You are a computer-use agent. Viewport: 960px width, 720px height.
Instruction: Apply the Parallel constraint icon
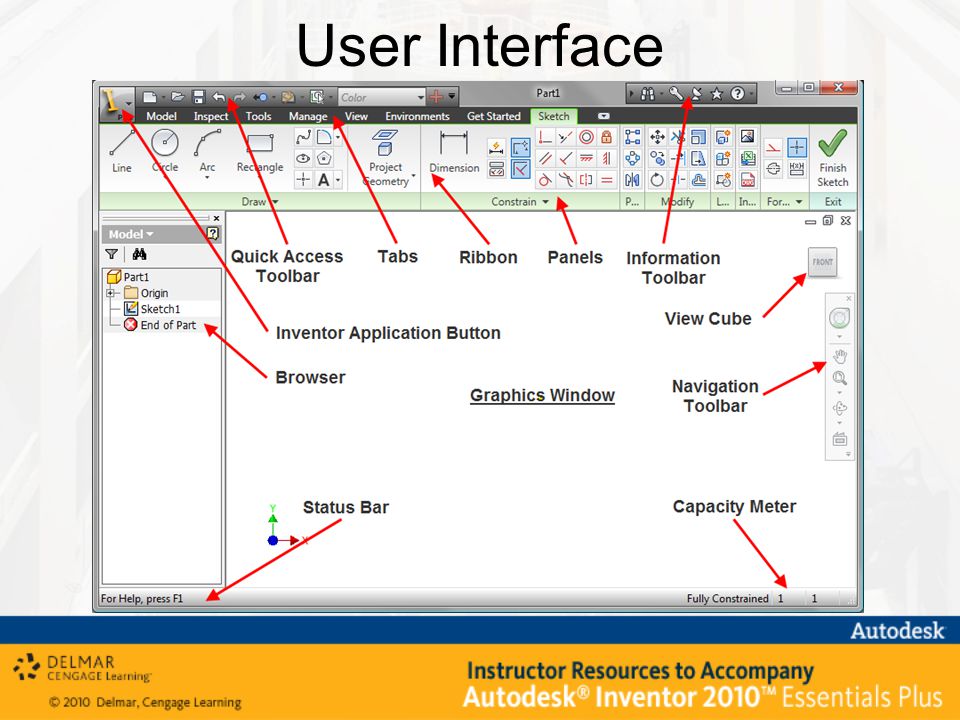coord(545,159)
